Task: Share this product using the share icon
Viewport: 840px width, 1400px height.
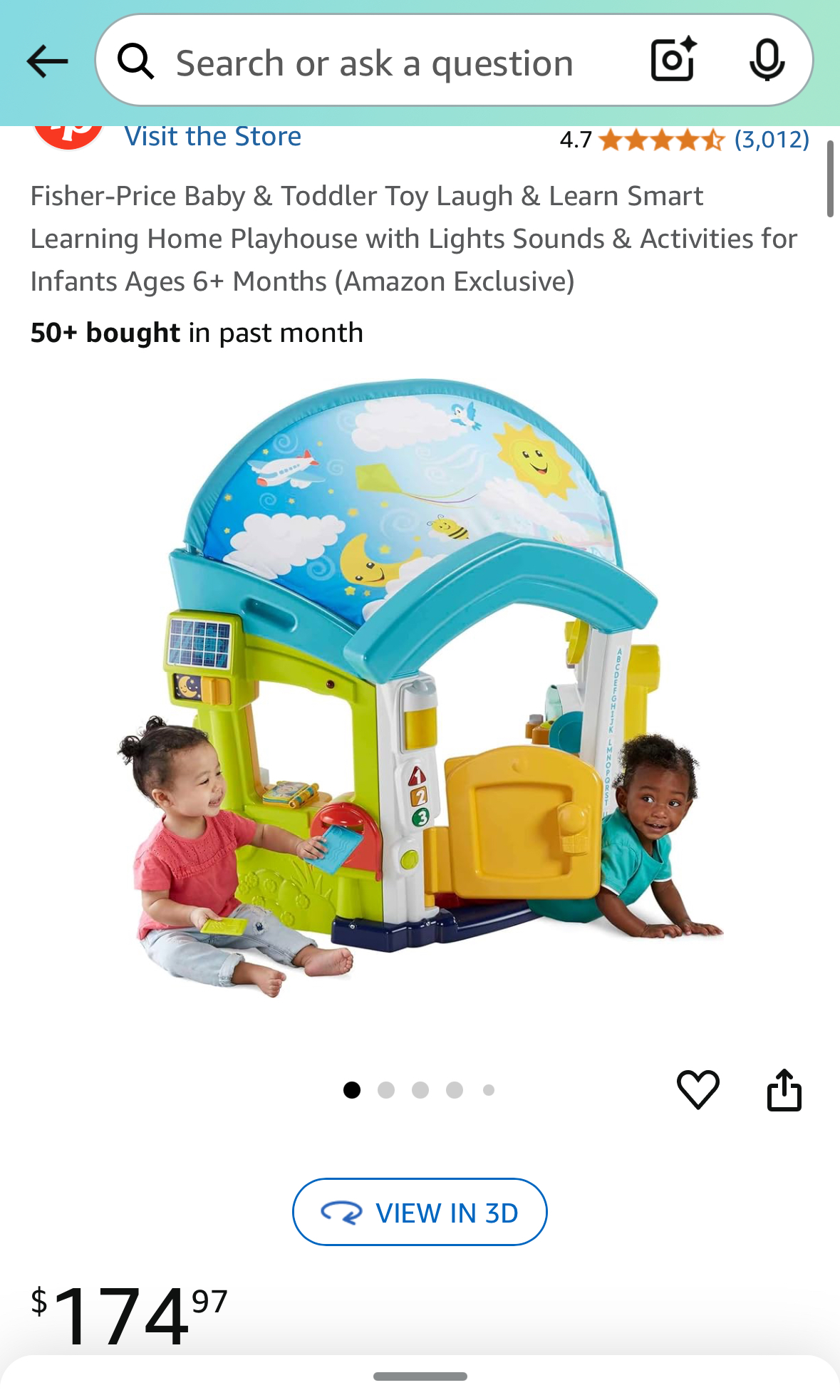Action: pyautogui.click(x=784, y=1089)
